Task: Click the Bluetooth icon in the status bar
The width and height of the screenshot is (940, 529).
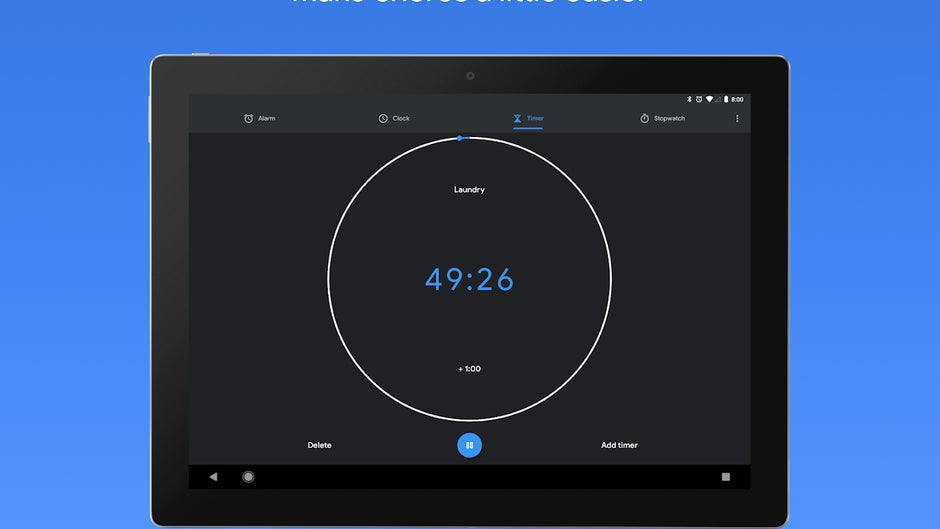Action: [x=689, y=100]
